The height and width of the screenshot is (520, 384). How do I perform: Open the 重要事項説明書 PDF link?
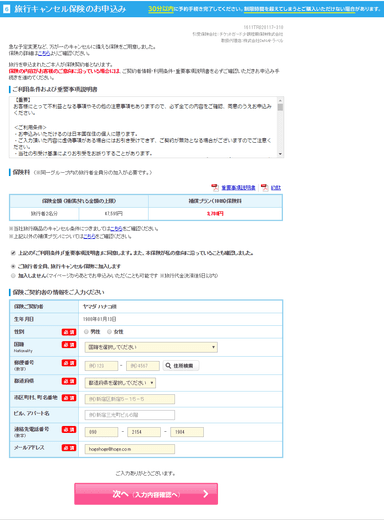coord(238,188)
